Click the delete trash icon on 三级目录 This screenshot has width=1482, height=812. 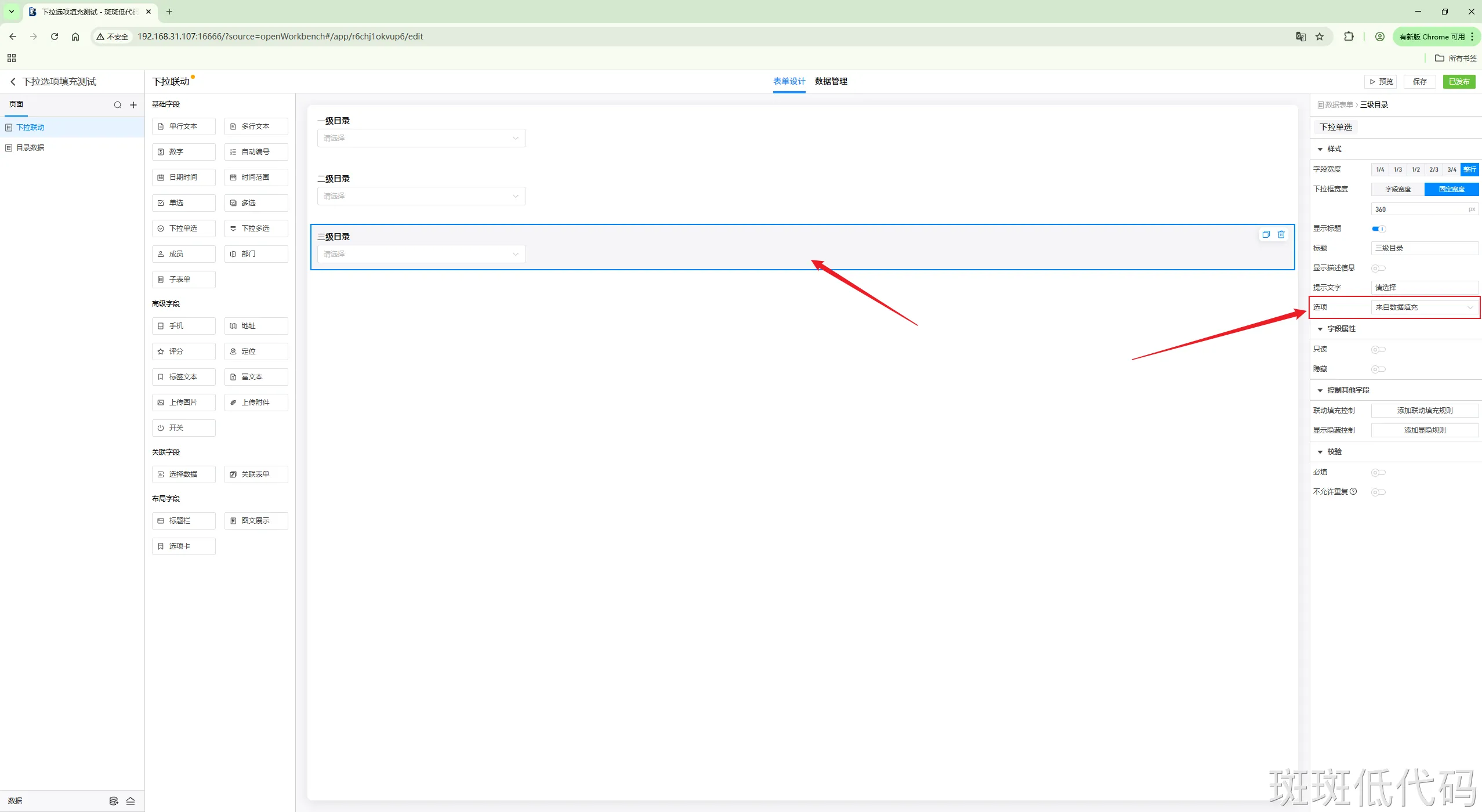(1281, 234)
